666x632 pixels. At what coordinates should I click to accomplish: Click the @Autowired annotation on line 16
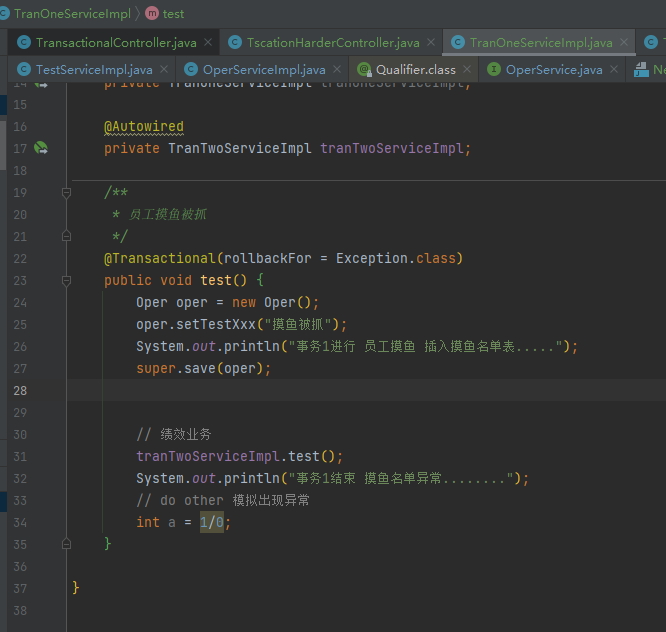144,127
